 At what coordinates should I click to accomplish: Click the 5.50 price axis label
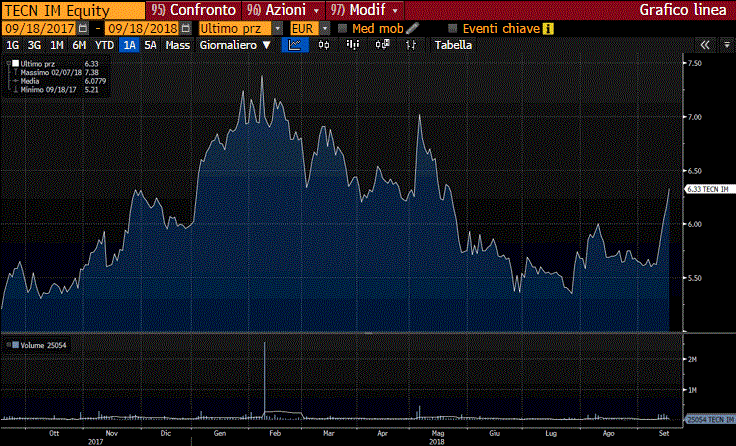(695, 278)
